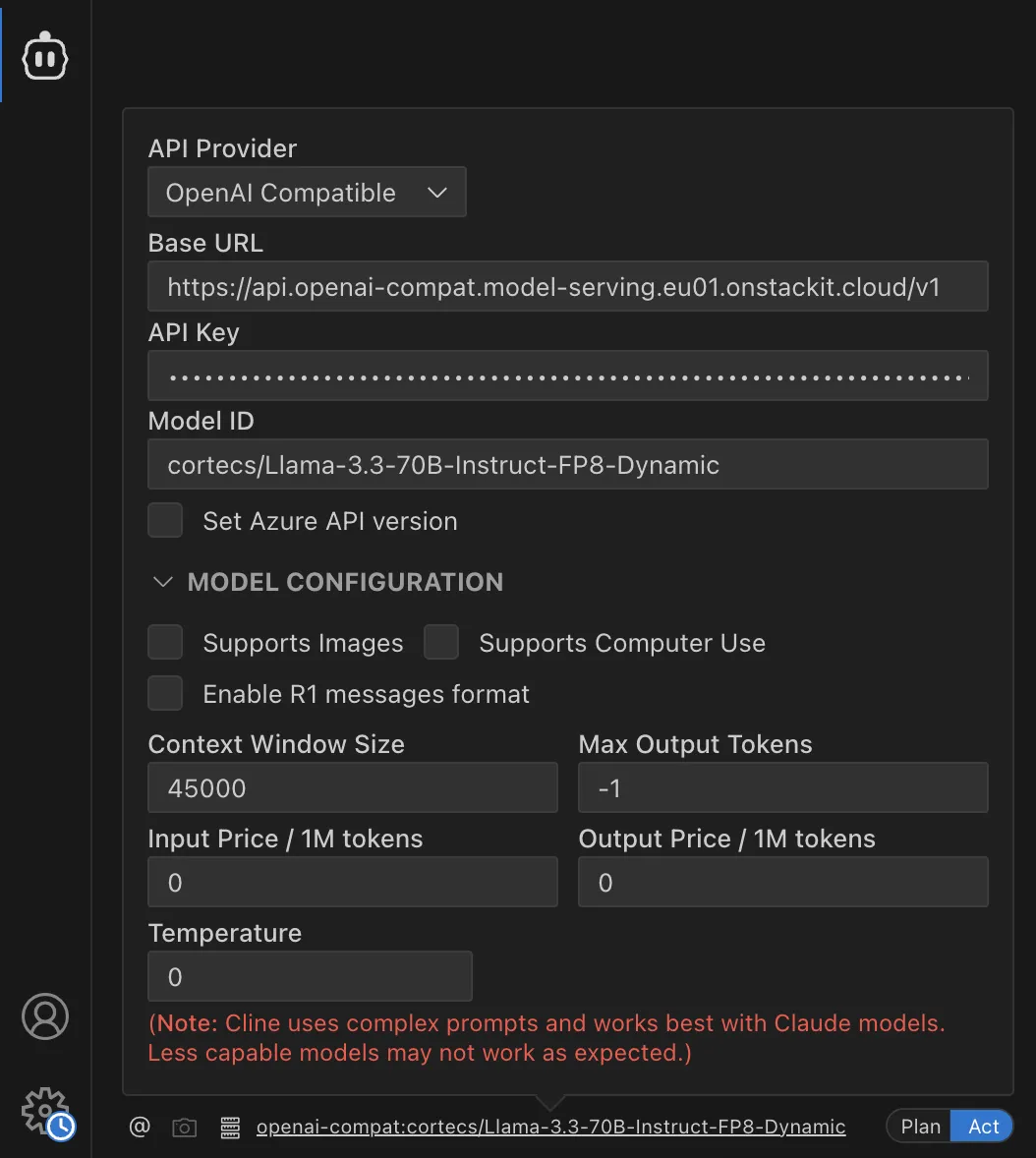The height and width of the screenshot is (1158, 1036).
Task: Enable the Set Azure API version checkbox
Action: tap(165, 520)
